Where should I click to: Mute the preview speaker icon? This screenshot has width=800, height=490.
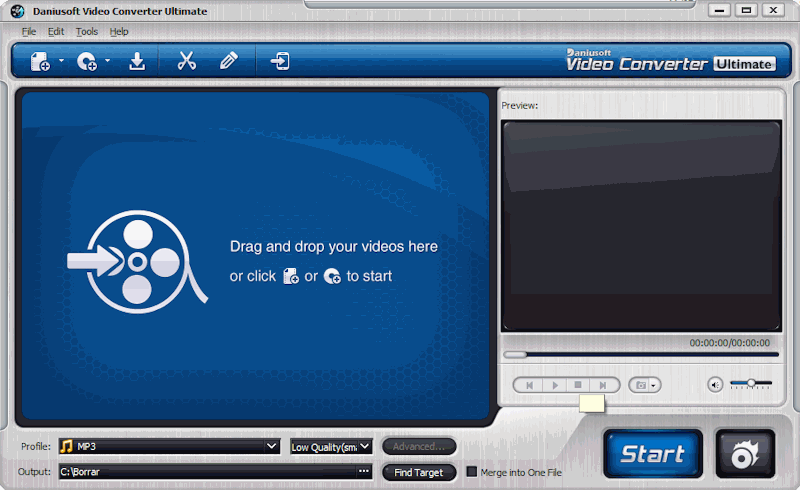click(x=715, y=385)
